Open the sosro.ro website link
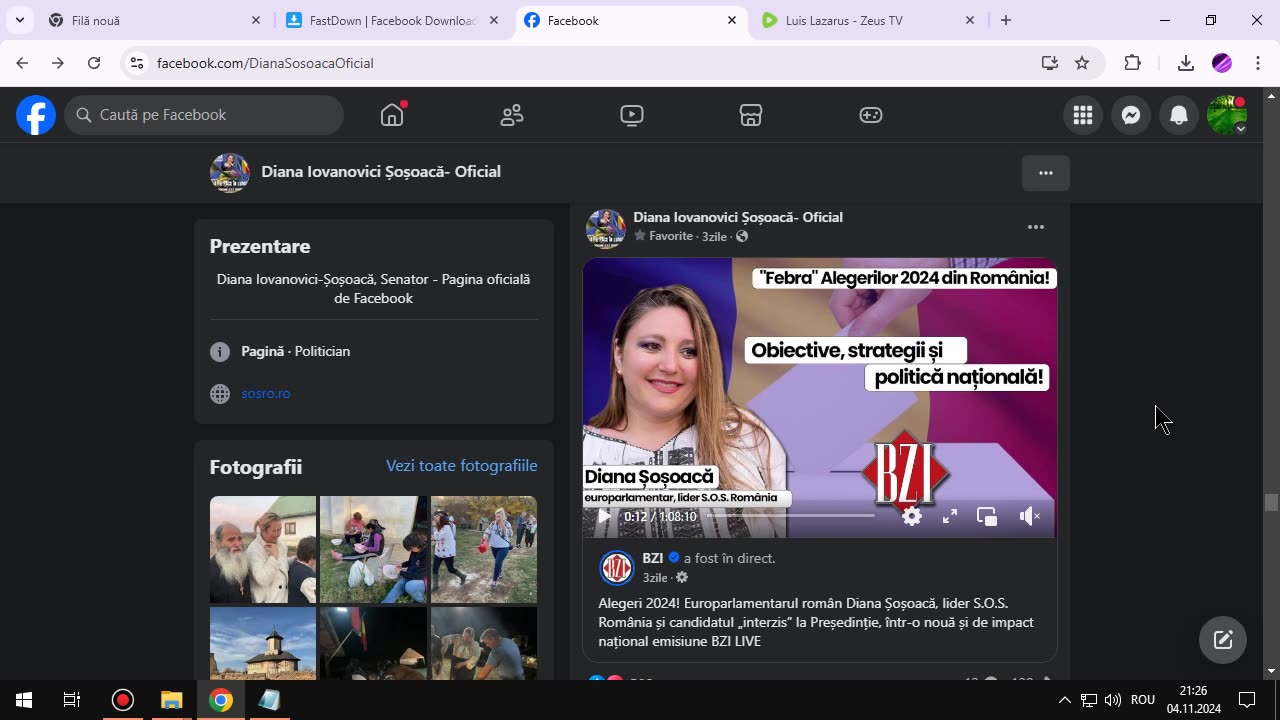The width and height of the screenshot is (1280, 720). pyautogui.click(x=266, y=393)
